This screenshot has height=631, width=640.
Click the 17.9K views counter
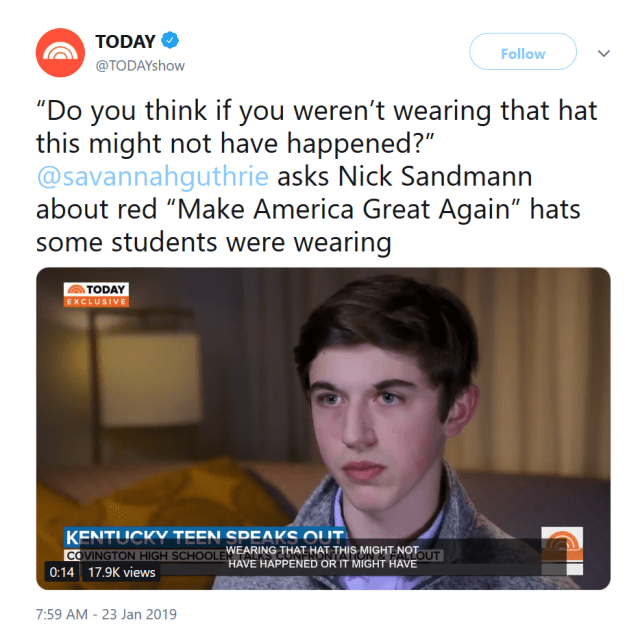[122, 572]
